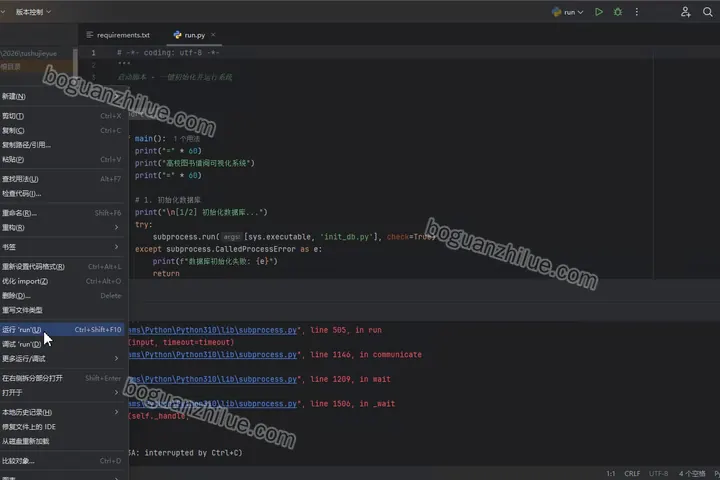Choose 比较对象... menu entry
Screen dimensions: 720x480
(62, 461)
